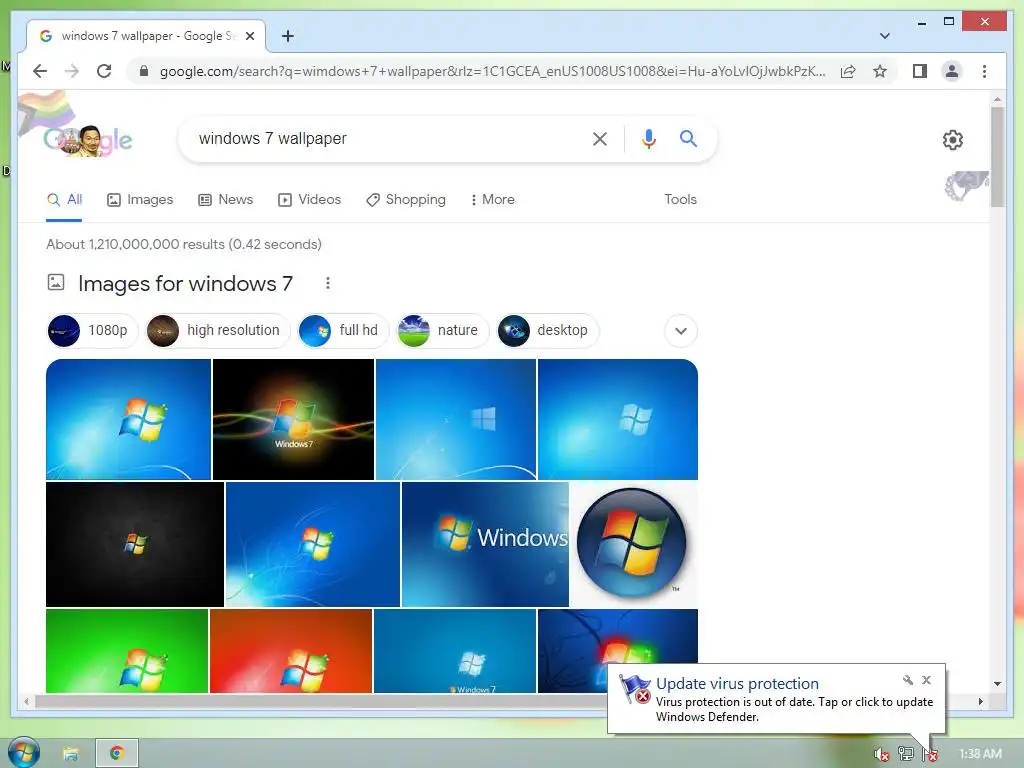Open round Windows orb logo thumbnail
The height and width of the screenshot is (768, 1024).
[x=633, y=544]
